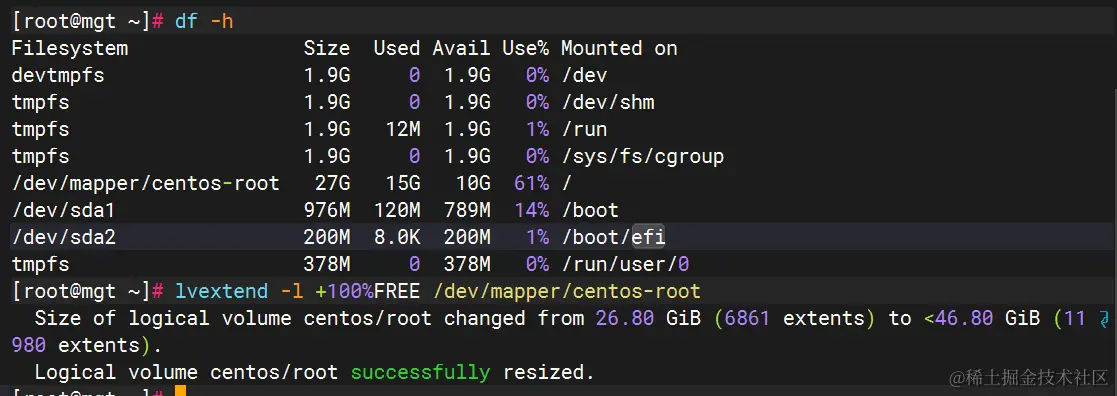Click the line-wrap arrow icon at right edge
This screenshot has height=396, width=1117.
[x=1103, y=318]
